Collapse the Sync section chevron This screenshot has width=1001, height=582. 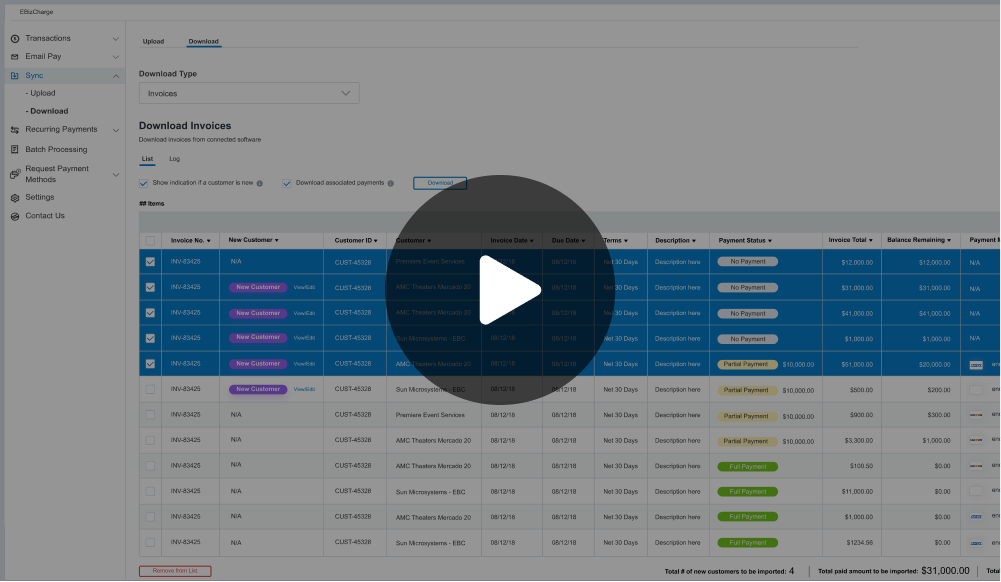coord(116,75)
